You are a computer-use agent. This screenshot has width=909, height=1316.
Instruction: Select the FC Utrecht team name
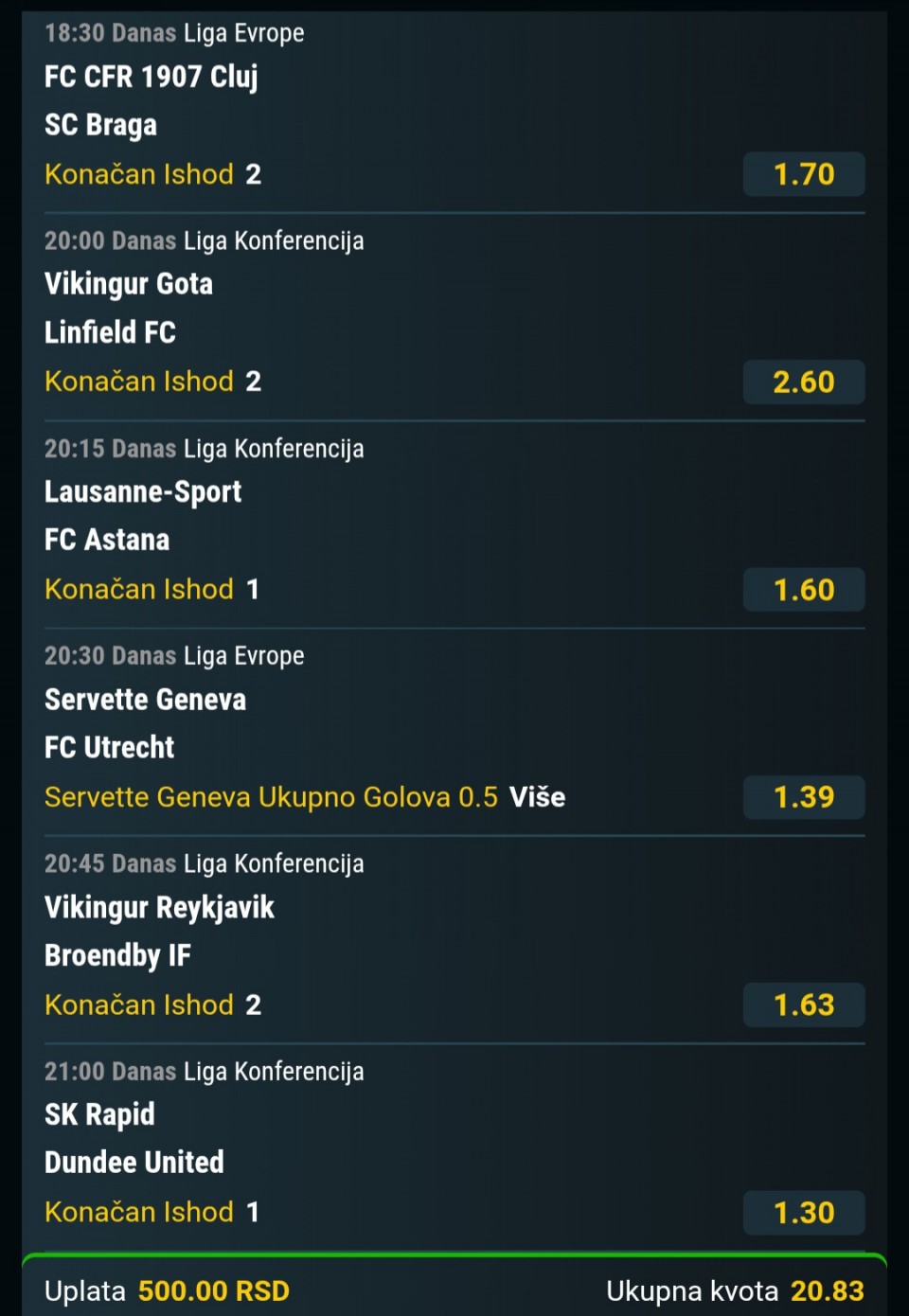tap(110, 748)
